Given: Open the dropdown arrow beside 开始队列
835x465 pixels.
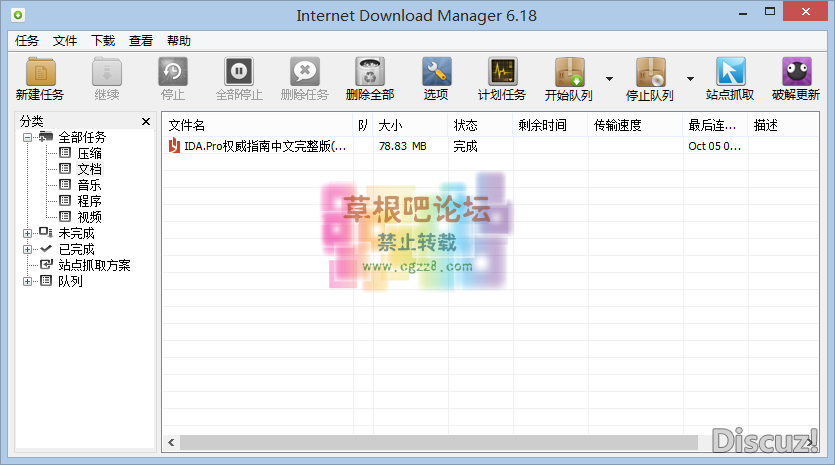Looking at the screenshot, I should tap(609, 79).
